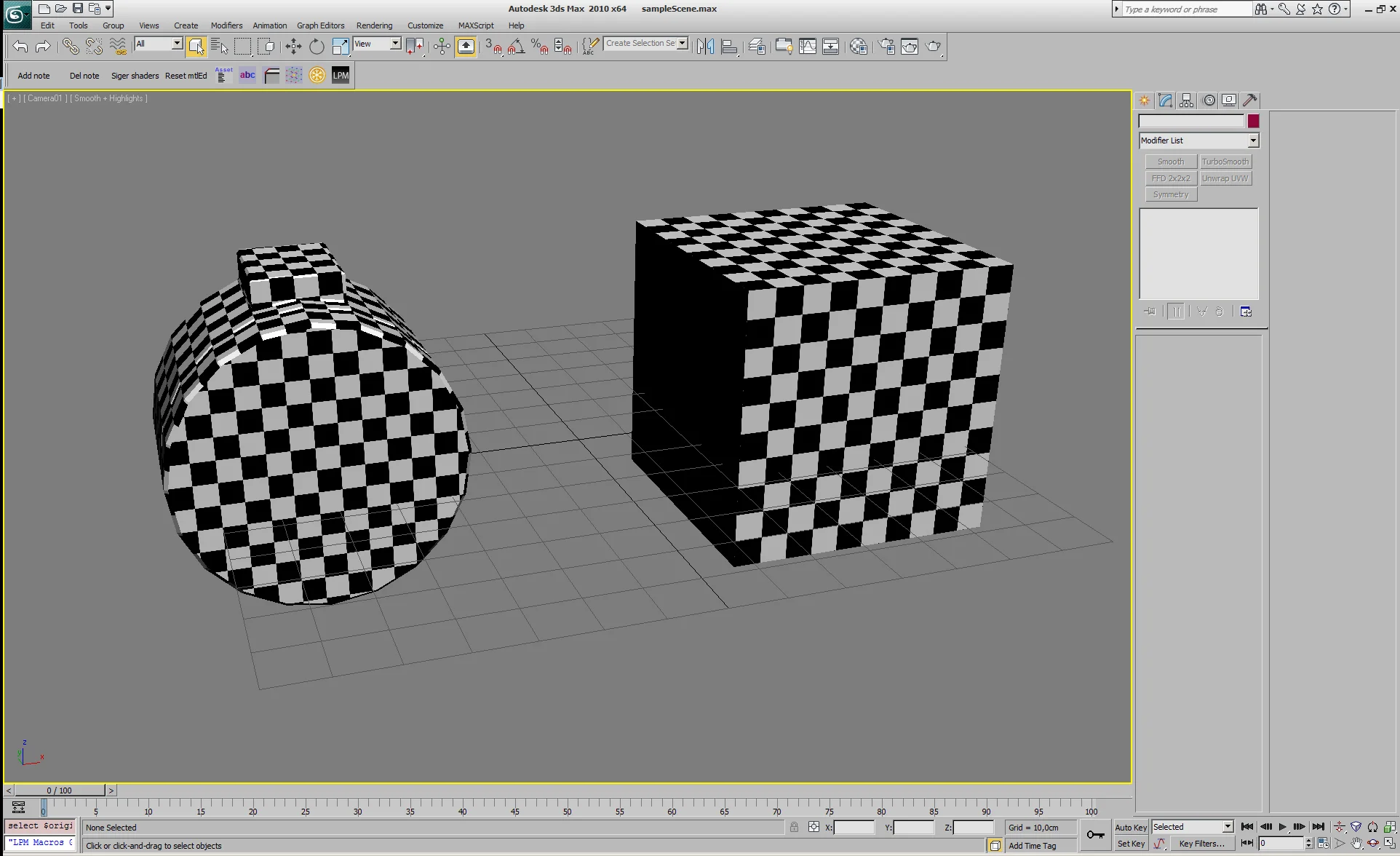
Task: Switch to the Utilities command panel tab
Action: pyautogui.click(x=1250, y=100)
